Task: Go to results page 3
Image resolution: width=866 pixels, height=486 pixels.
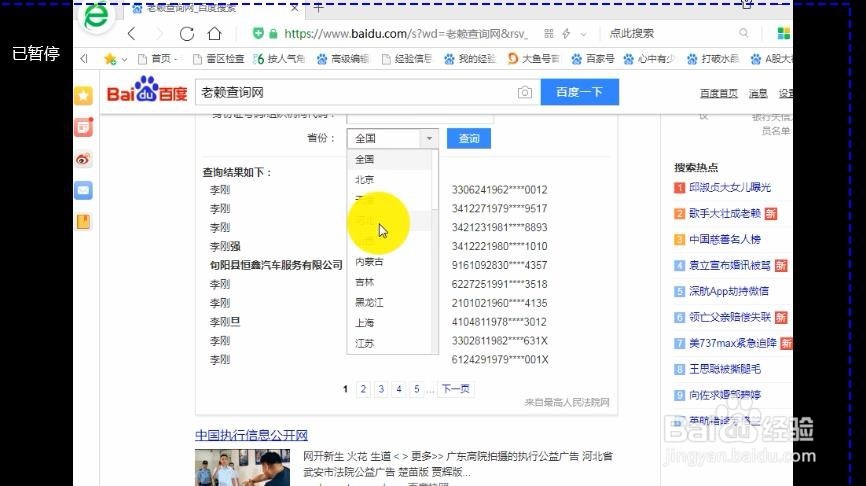Action: 381,389
